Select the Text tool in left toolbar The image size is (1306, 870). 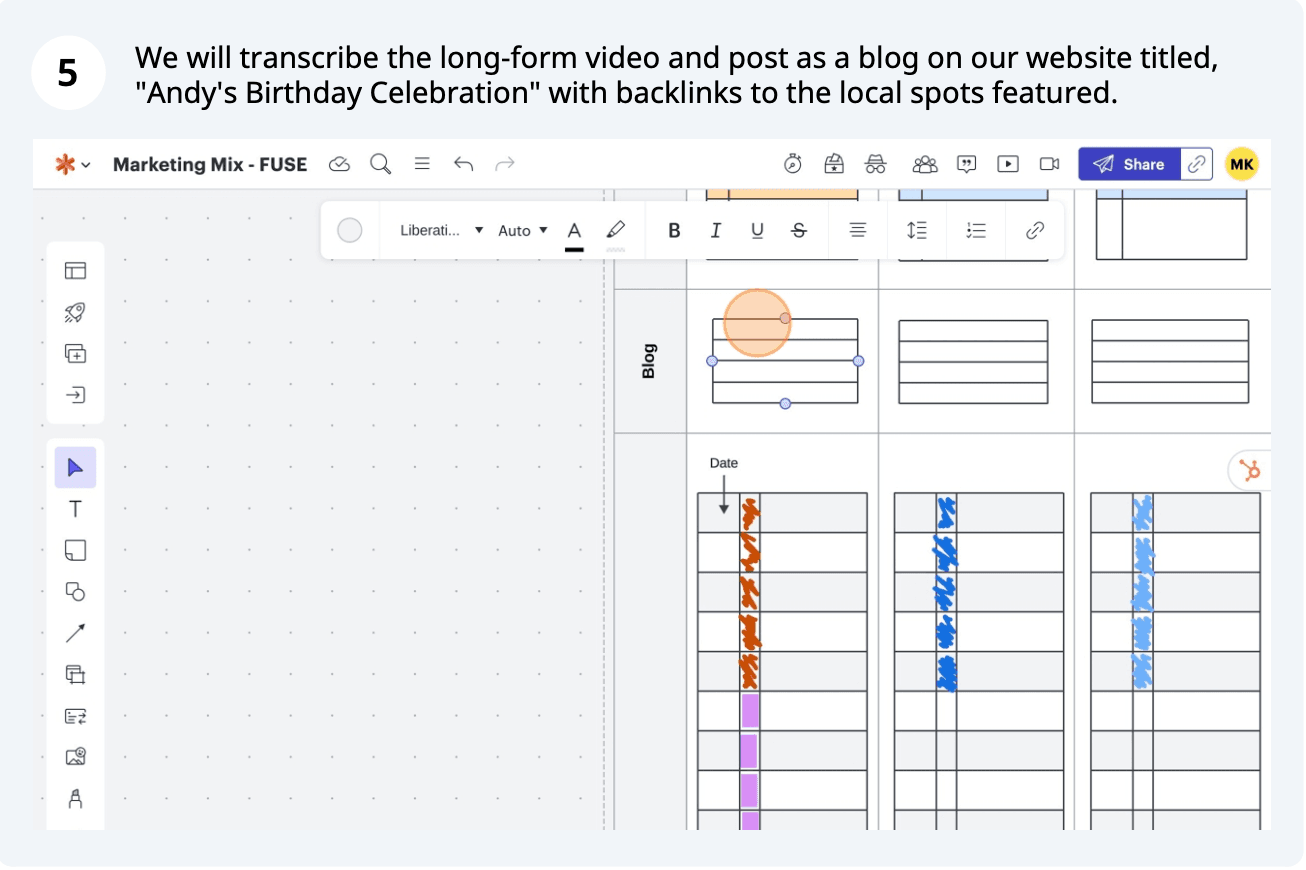point(75,509)
